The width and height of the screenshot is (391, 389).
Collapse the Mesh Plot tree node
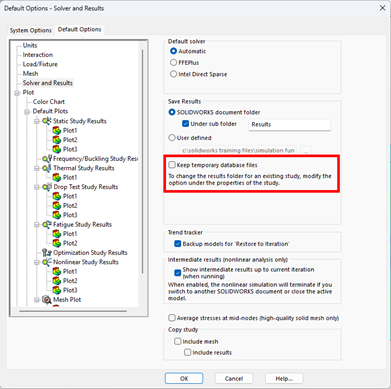pyautogui.click(x=37, y=300)
